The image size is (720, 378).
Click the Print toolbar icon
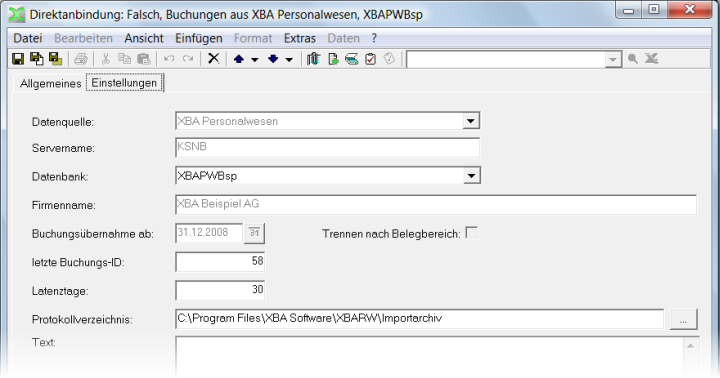point(81,59)
